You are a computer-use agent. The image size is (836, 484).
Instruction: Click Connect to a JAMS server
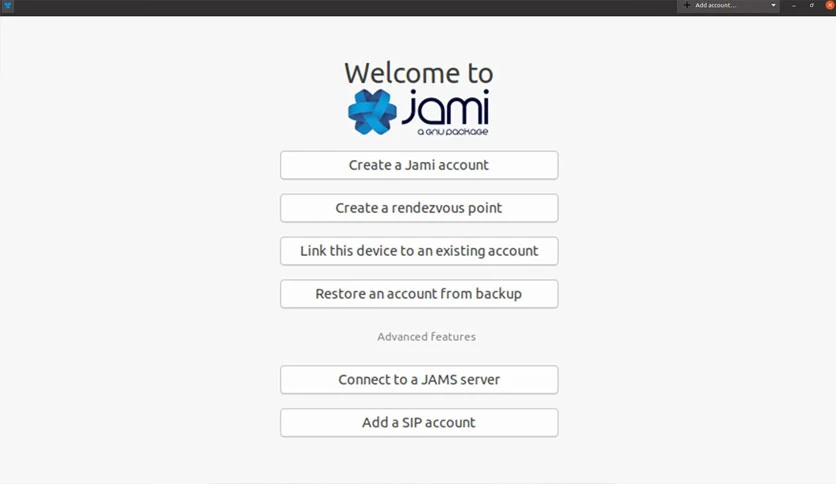tap(419, 380)
